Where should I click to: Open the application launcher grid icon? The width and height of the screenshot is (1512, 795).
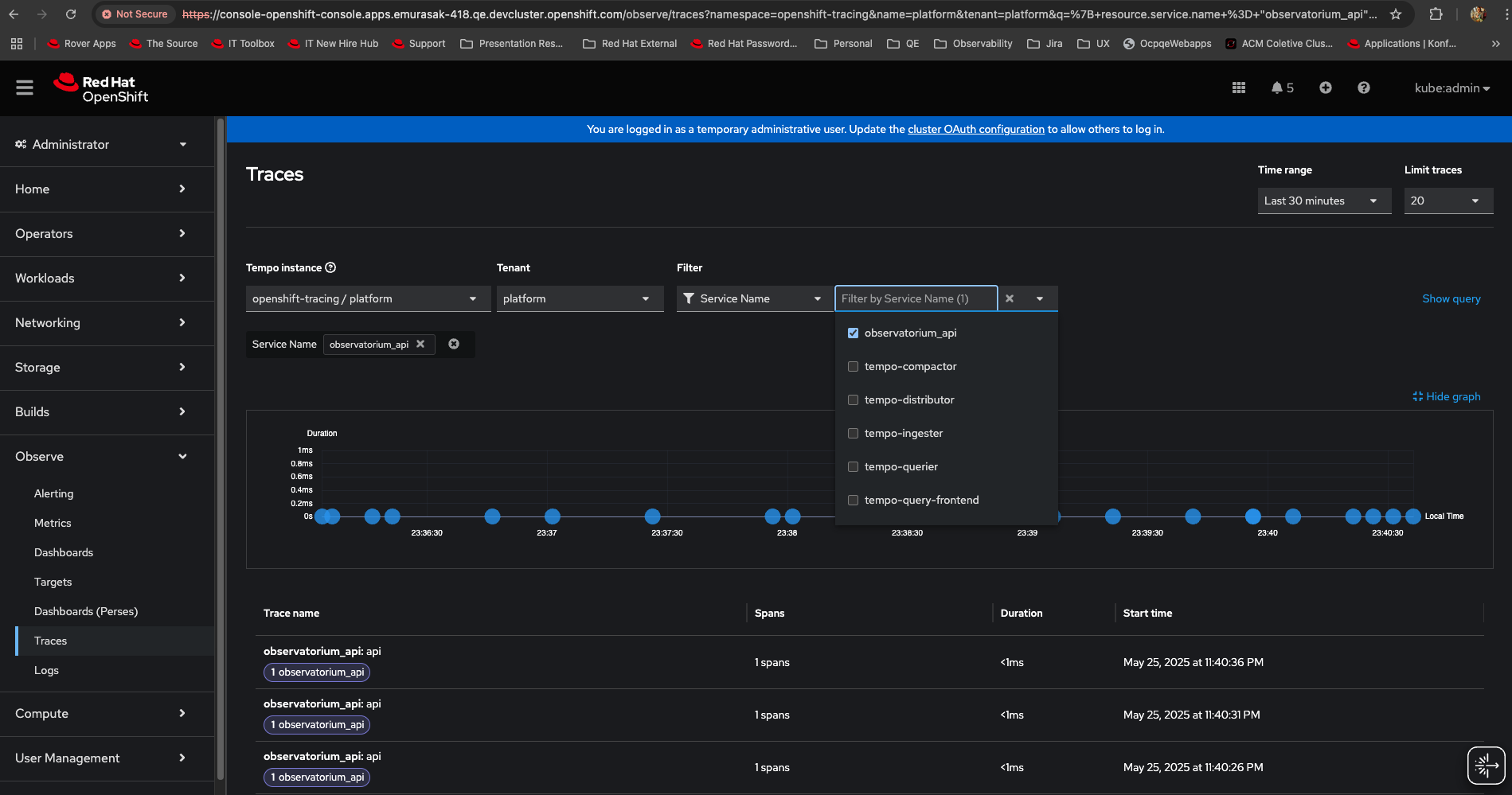coord(1238,88)
